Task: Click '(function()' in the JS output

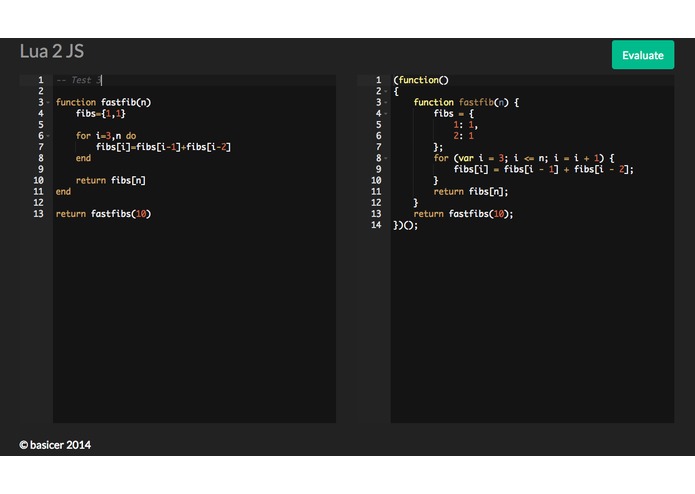Action: pyautogui.click(x=421, y=80)
